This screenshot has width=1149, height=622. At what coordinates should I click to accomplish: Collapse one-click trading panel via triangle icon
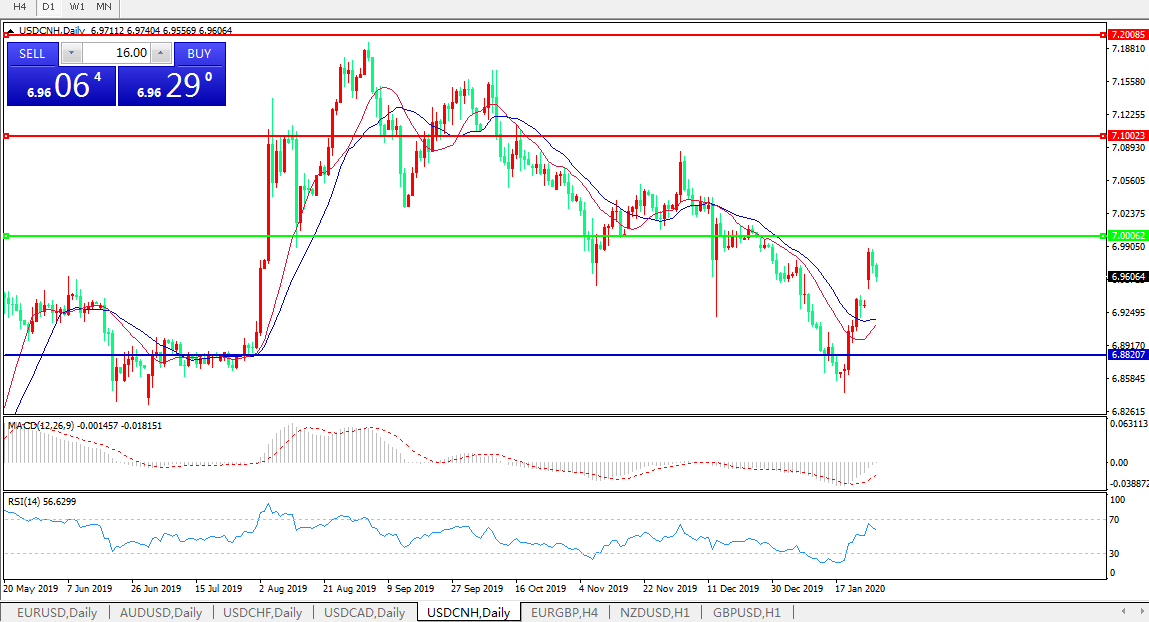coord(10,31)
